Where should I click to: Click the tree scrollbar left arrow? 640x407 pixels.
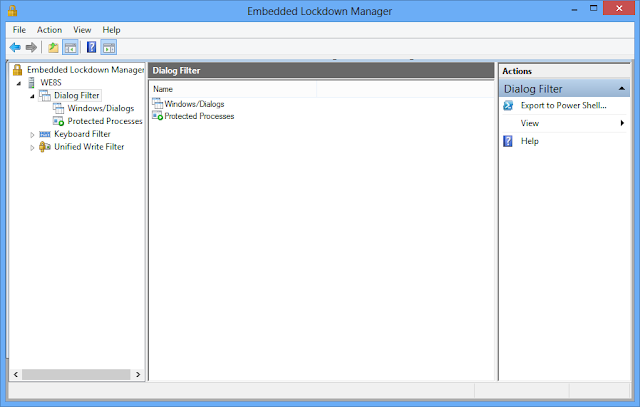click(x=16, y=374)
